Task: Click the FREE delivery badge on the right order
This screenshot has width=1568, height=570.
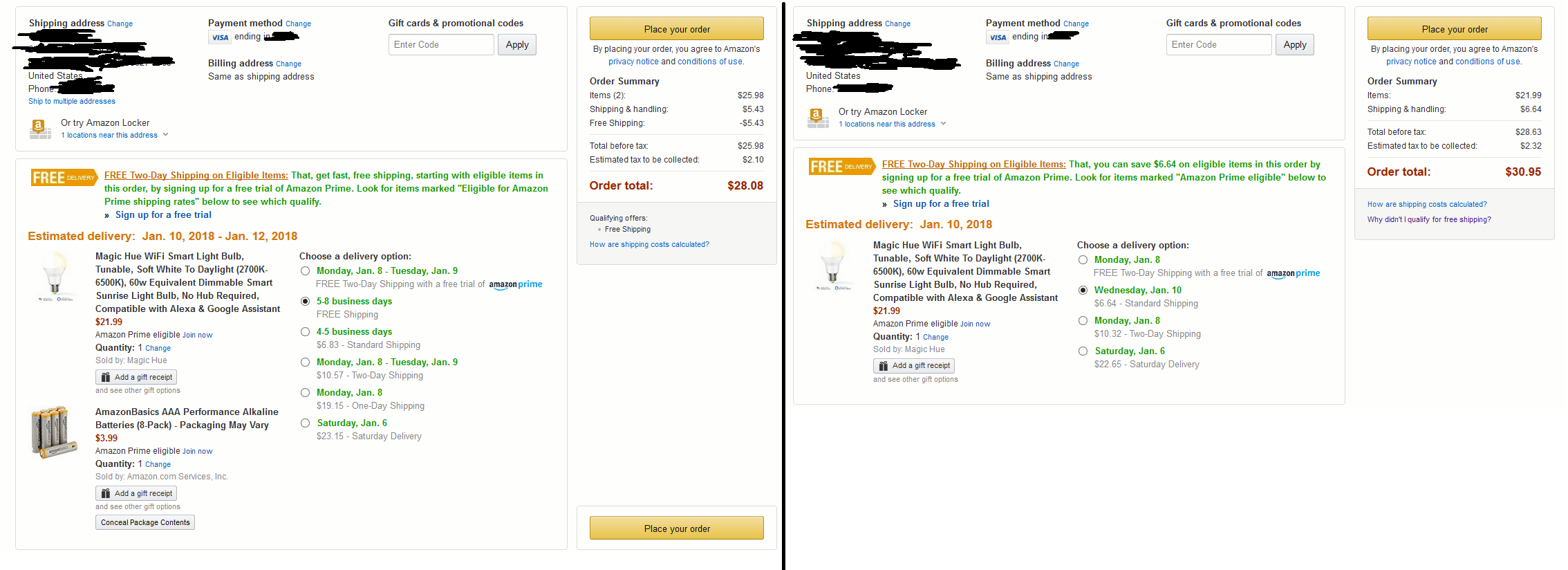Action: [x=841, y=166]
